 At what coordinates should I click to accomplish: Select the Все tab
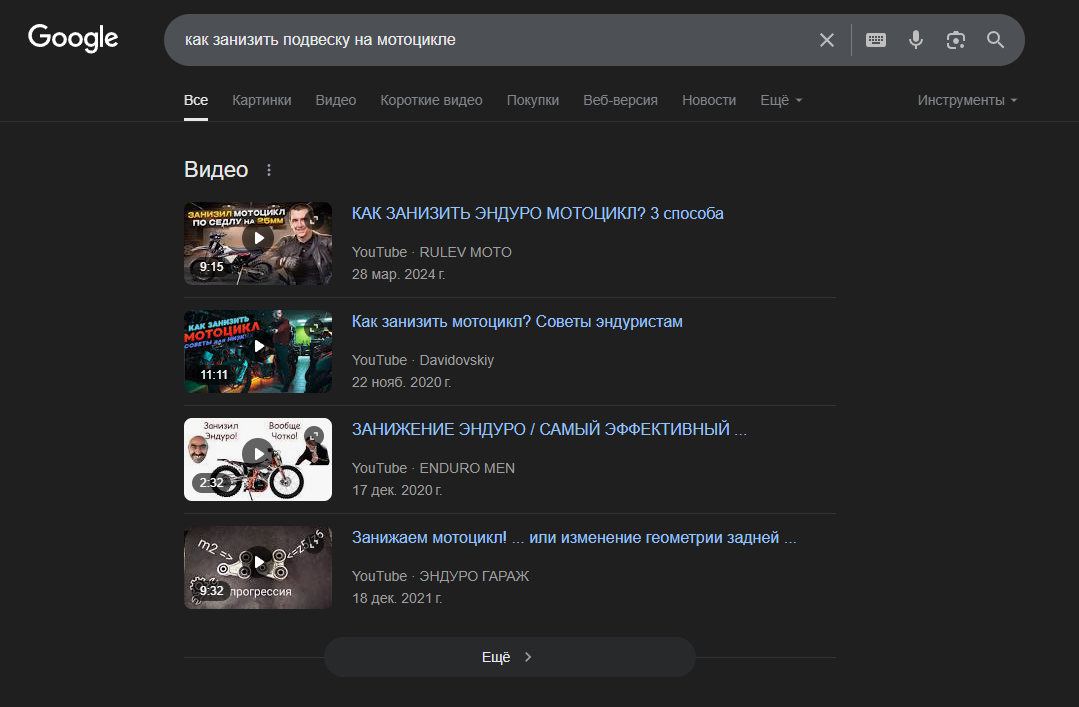[196, 101]
